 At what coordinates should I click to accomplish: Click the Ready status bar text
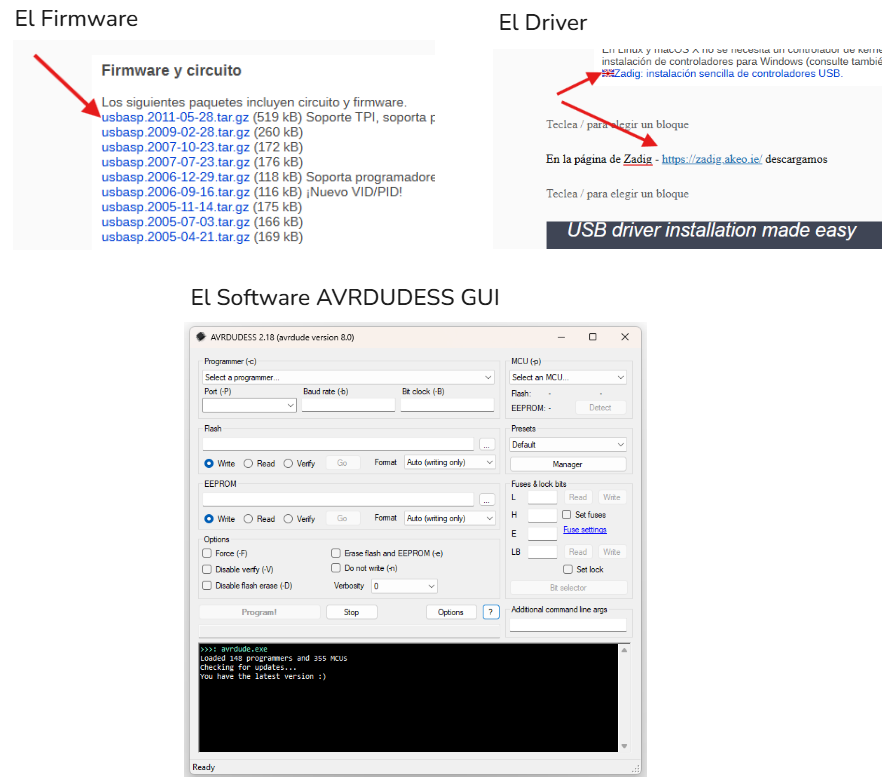click(x=204, y=767)
